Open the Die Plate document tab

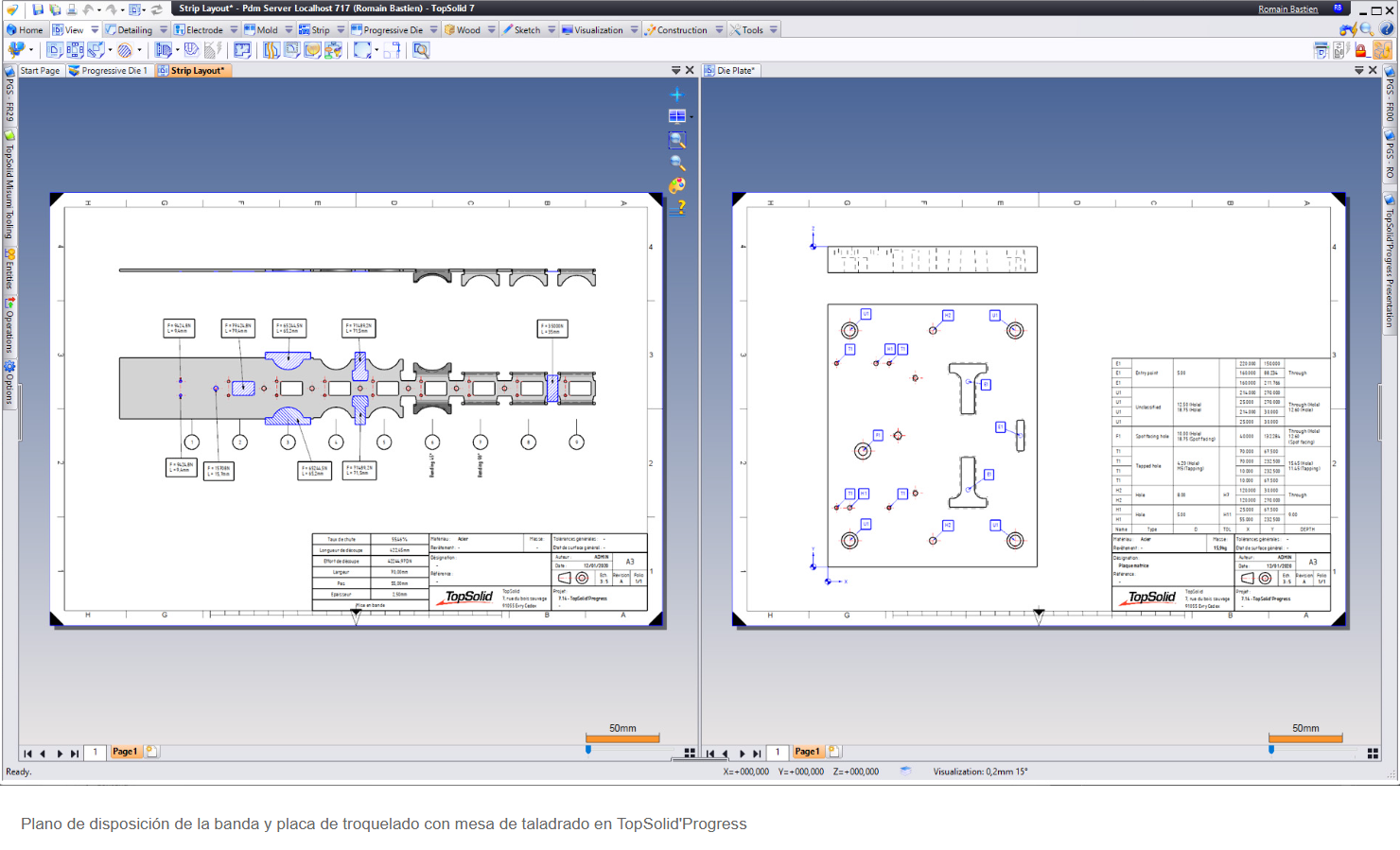[735, 71]
